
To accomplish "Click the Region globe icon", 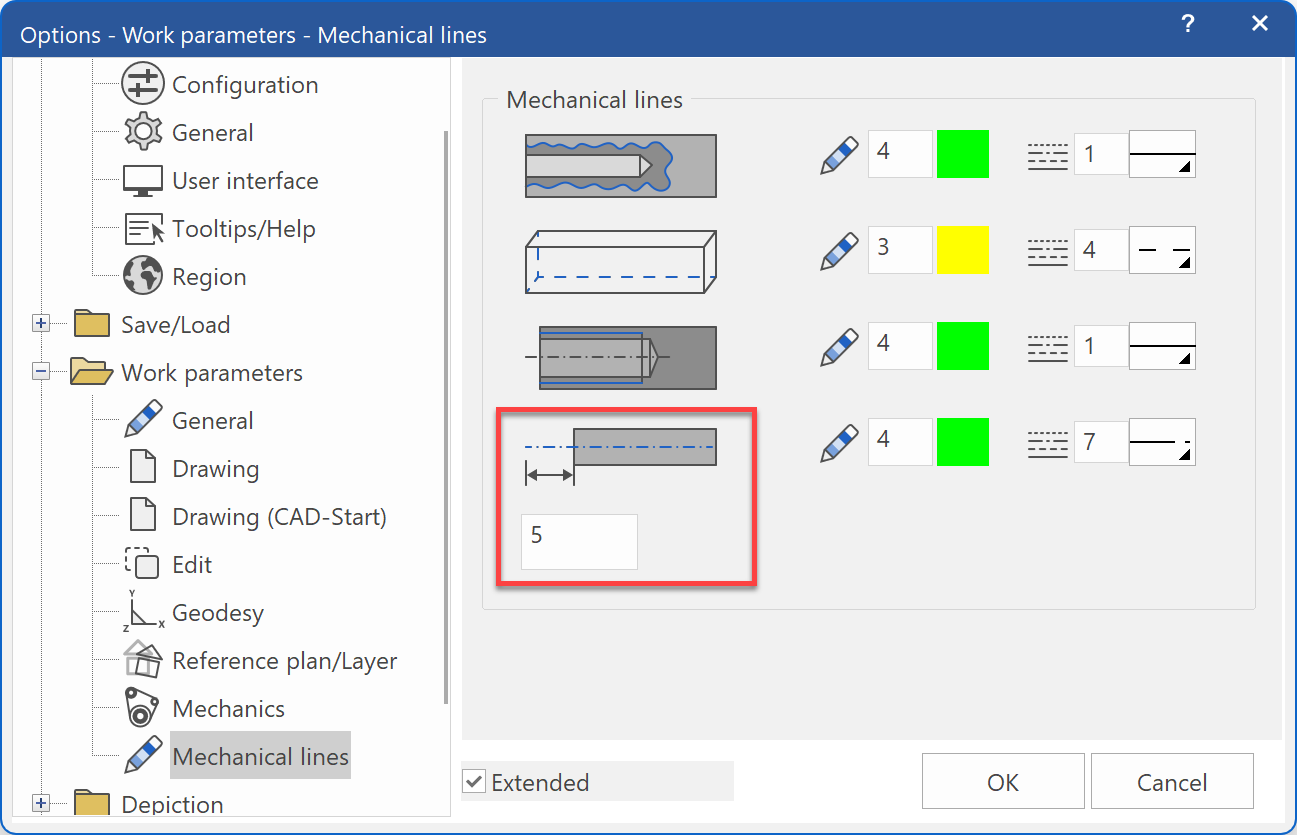I will click(x=142, y=277).
